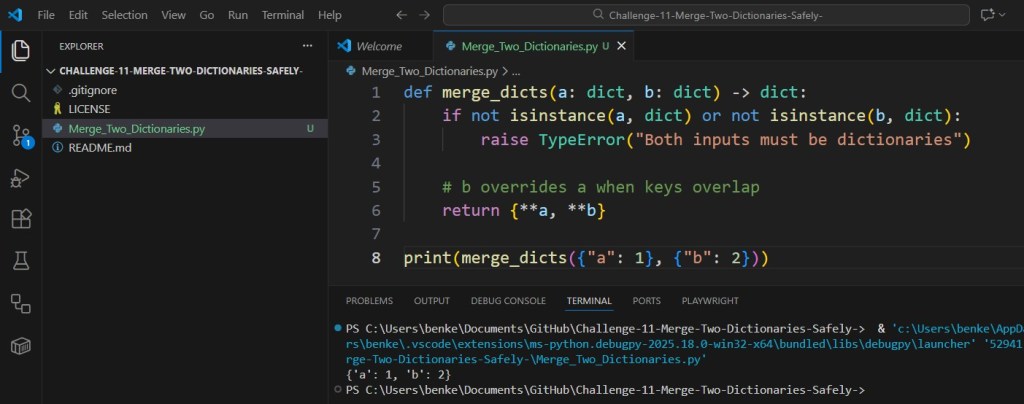This screenshot has width=1024, height=404.
Task: Open the Run and Debug view
Action: (x=21, y=178)
